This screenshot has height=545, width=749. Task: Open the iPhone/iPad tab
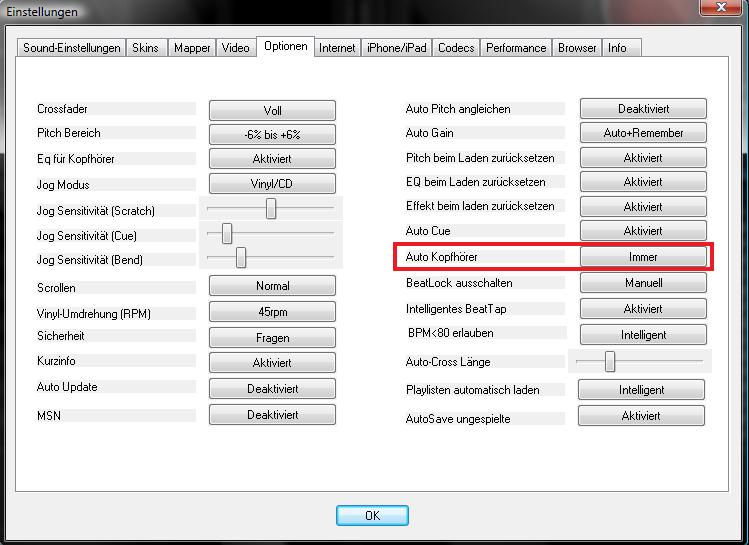pos(396,48)
